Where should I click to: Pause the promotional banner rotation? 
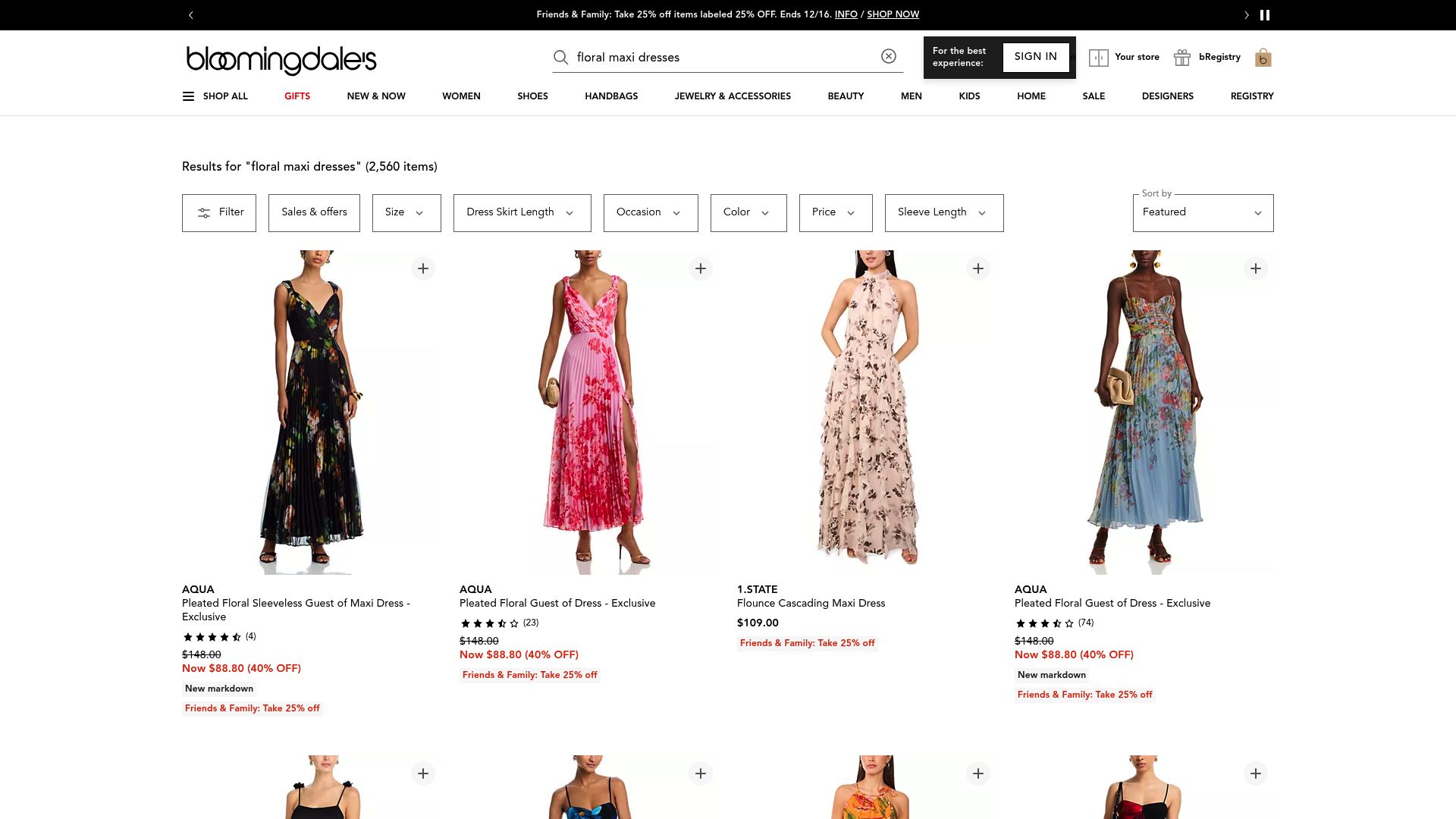point(1264,14)
